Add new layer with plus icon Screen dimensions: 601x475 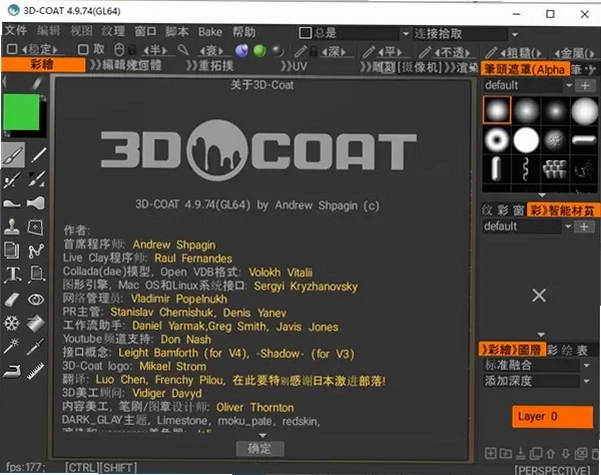[490, 454]
